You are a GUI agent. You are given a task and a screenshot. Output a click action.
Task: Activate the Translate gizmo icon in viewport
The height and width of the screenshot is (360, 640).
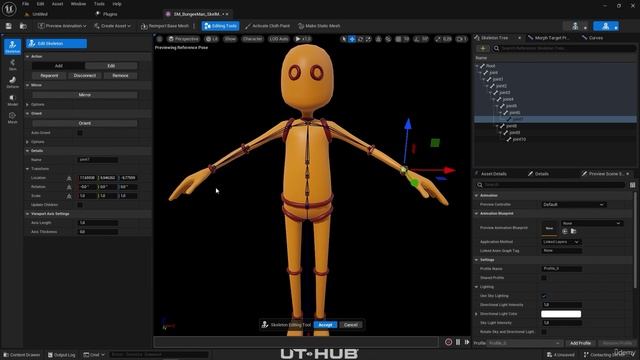tap(352, 39)
